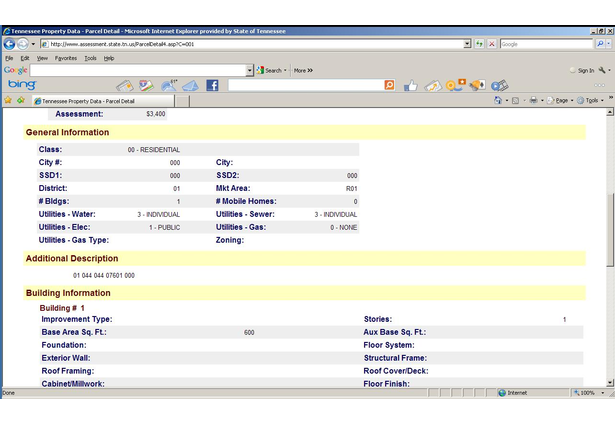
Task: Click the Google search box at top right
Action: click(x=546, y=44)
